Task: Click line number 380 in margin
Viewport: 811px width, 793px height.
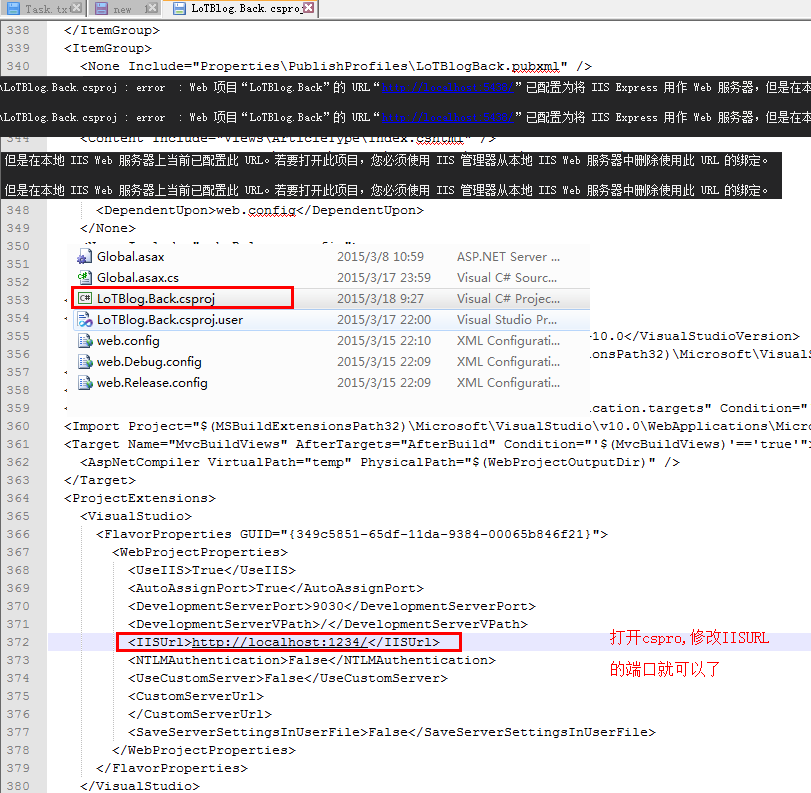Action: 18,786
